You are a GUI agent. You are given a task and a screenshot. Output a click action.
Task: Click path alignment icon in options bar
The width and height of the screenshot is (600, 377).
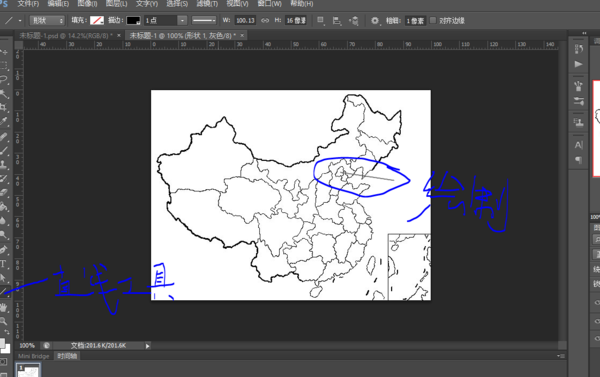337,21
